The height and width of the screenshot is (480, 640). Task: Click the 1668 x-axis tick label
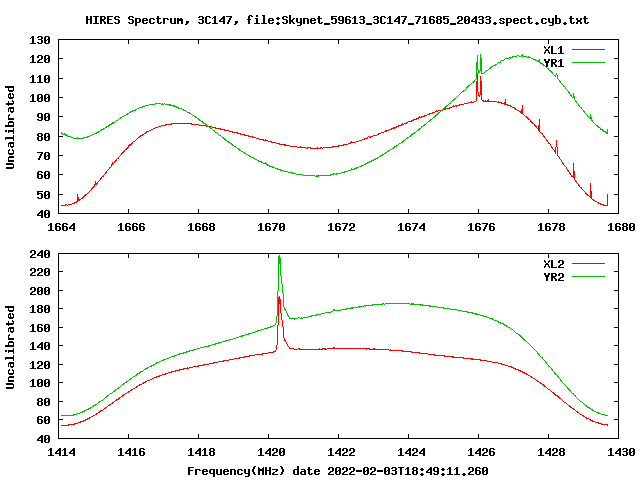click(x=201, y=227)
